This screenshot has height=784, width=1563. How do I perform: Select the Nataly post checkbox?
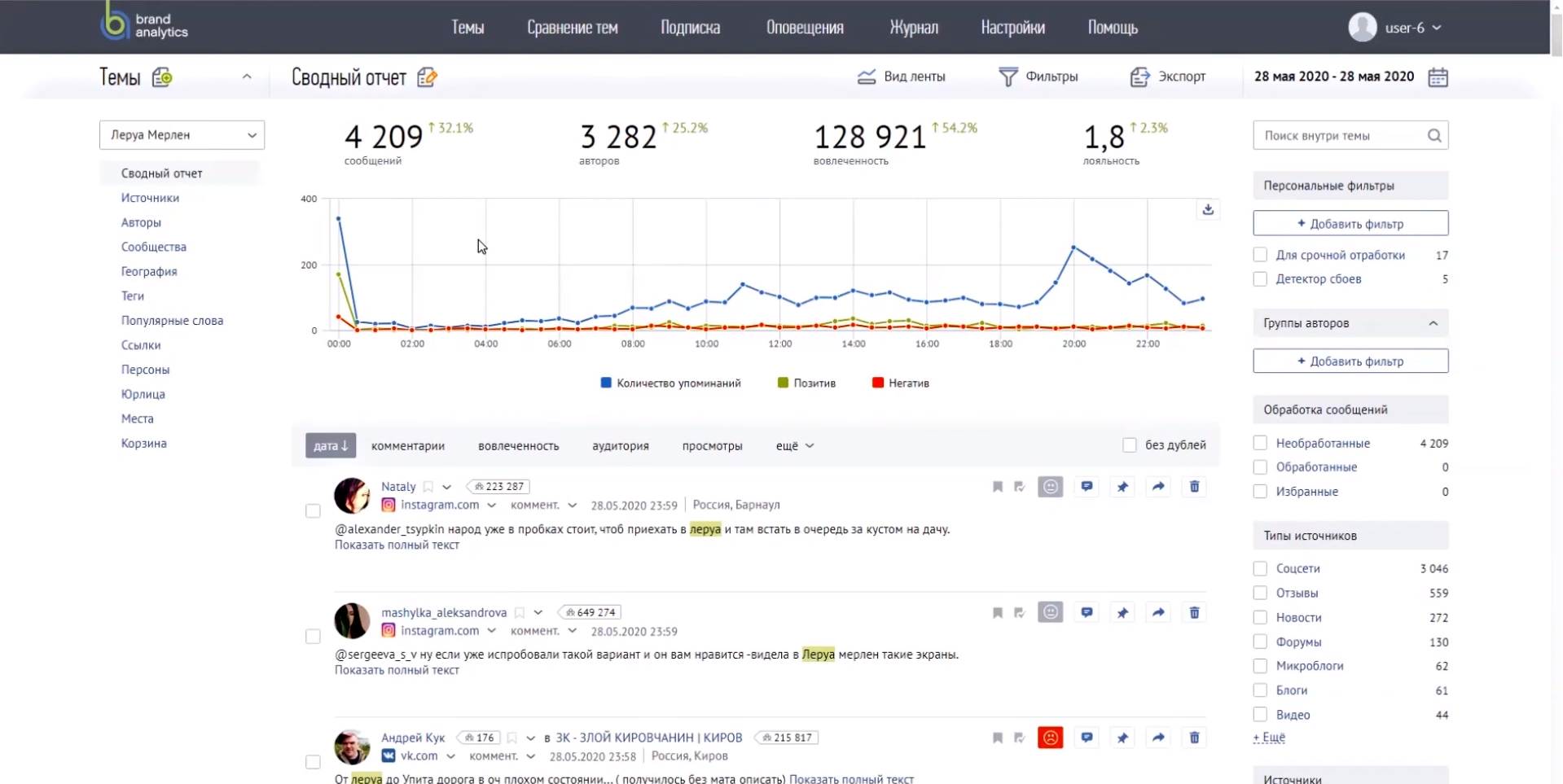[x=313, y=511]
